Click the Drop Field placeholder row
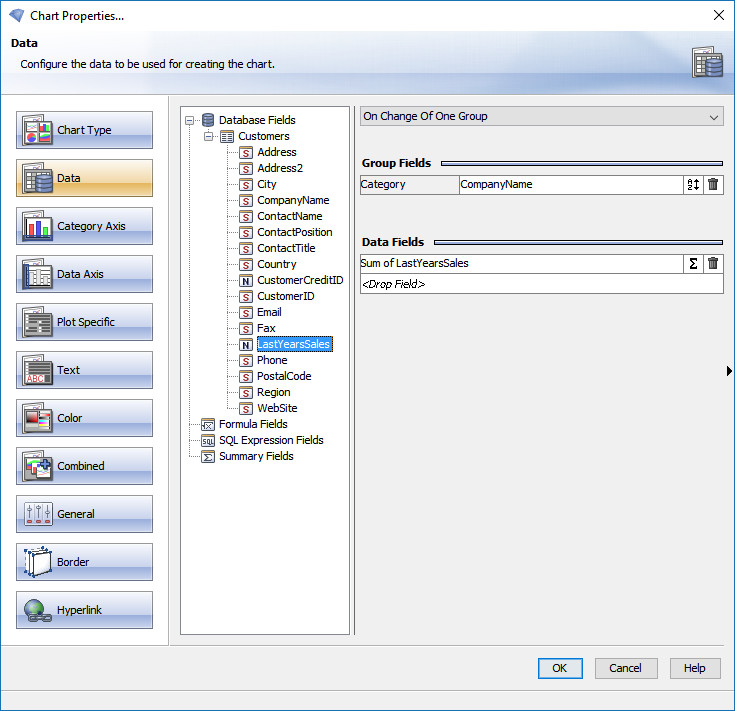Screen dimensions: 735x711 541,284
